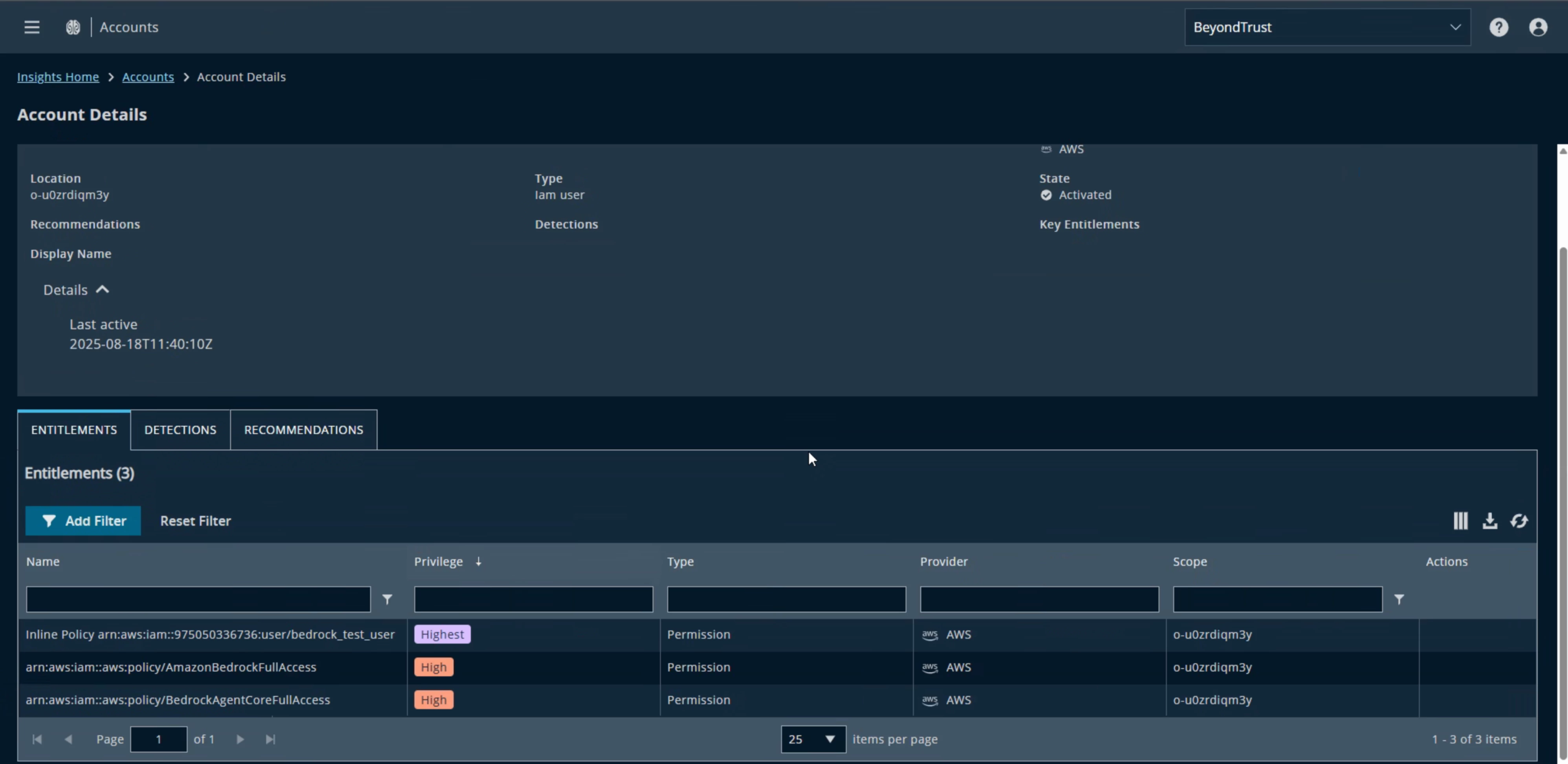
Task: Open the column chooser icon
Action: (x=1460, y=521)
